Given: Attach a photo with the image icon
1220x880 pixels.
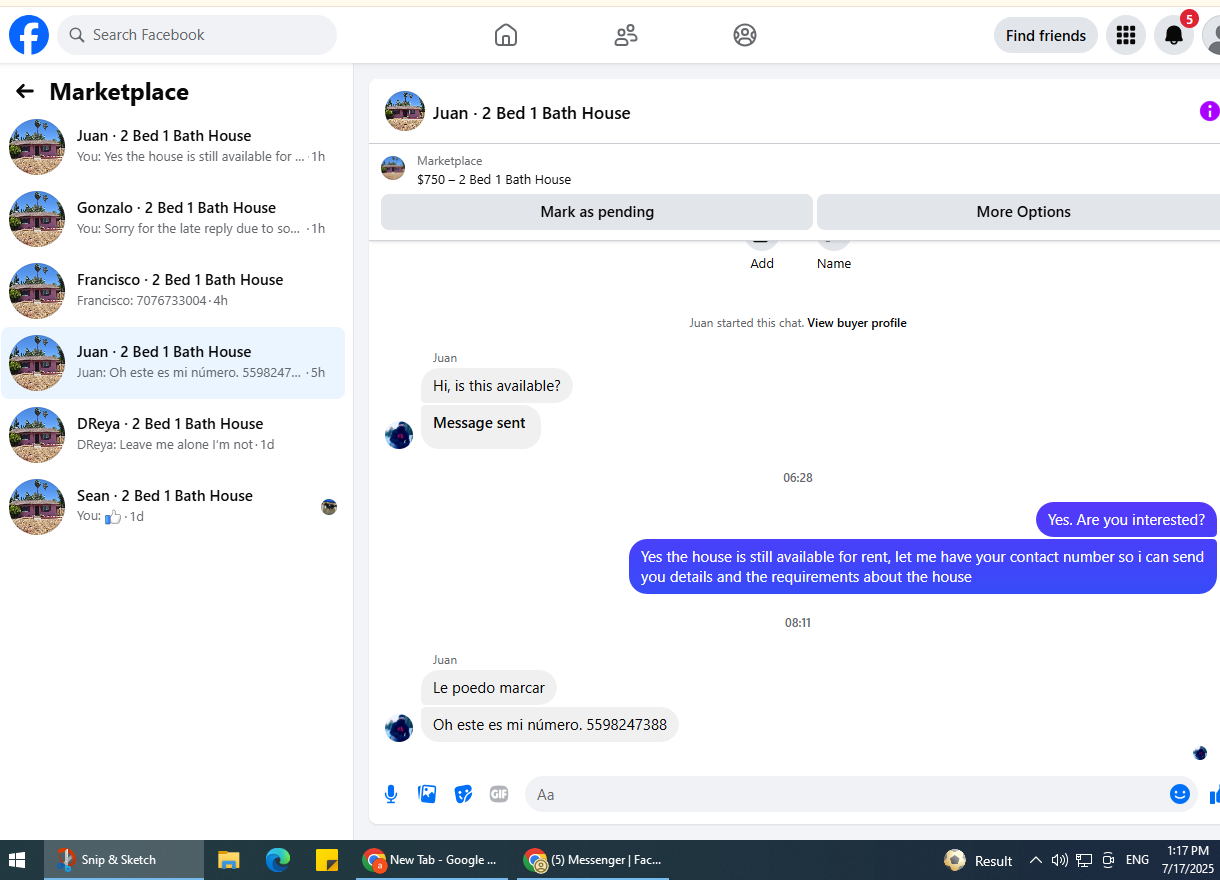Looking at the screenshot, I should 427,794.
